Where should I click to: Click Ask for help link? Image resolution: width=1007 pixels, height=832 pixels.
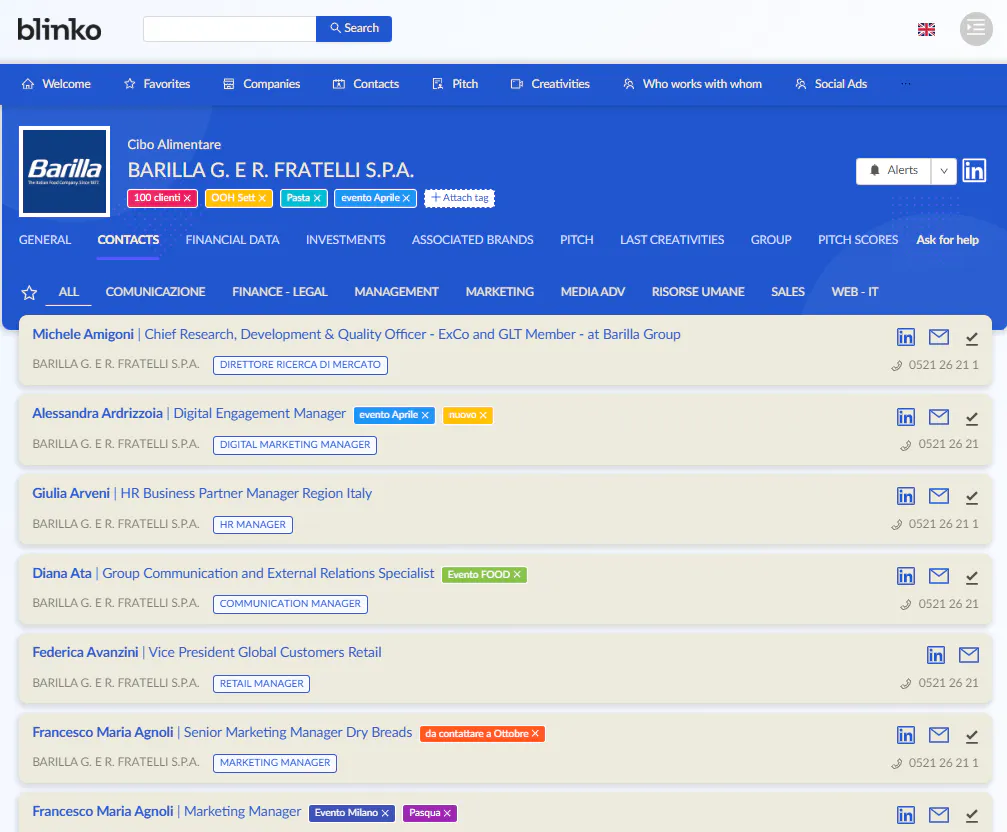[947, 239]
